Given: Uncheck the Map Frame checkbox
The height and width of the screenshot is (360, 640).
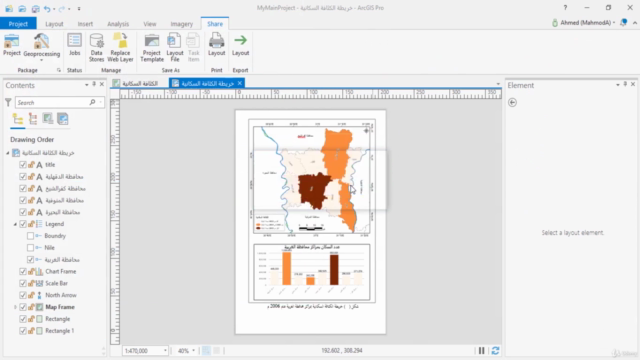Looking at the screenshot, I should click(23, 307).
